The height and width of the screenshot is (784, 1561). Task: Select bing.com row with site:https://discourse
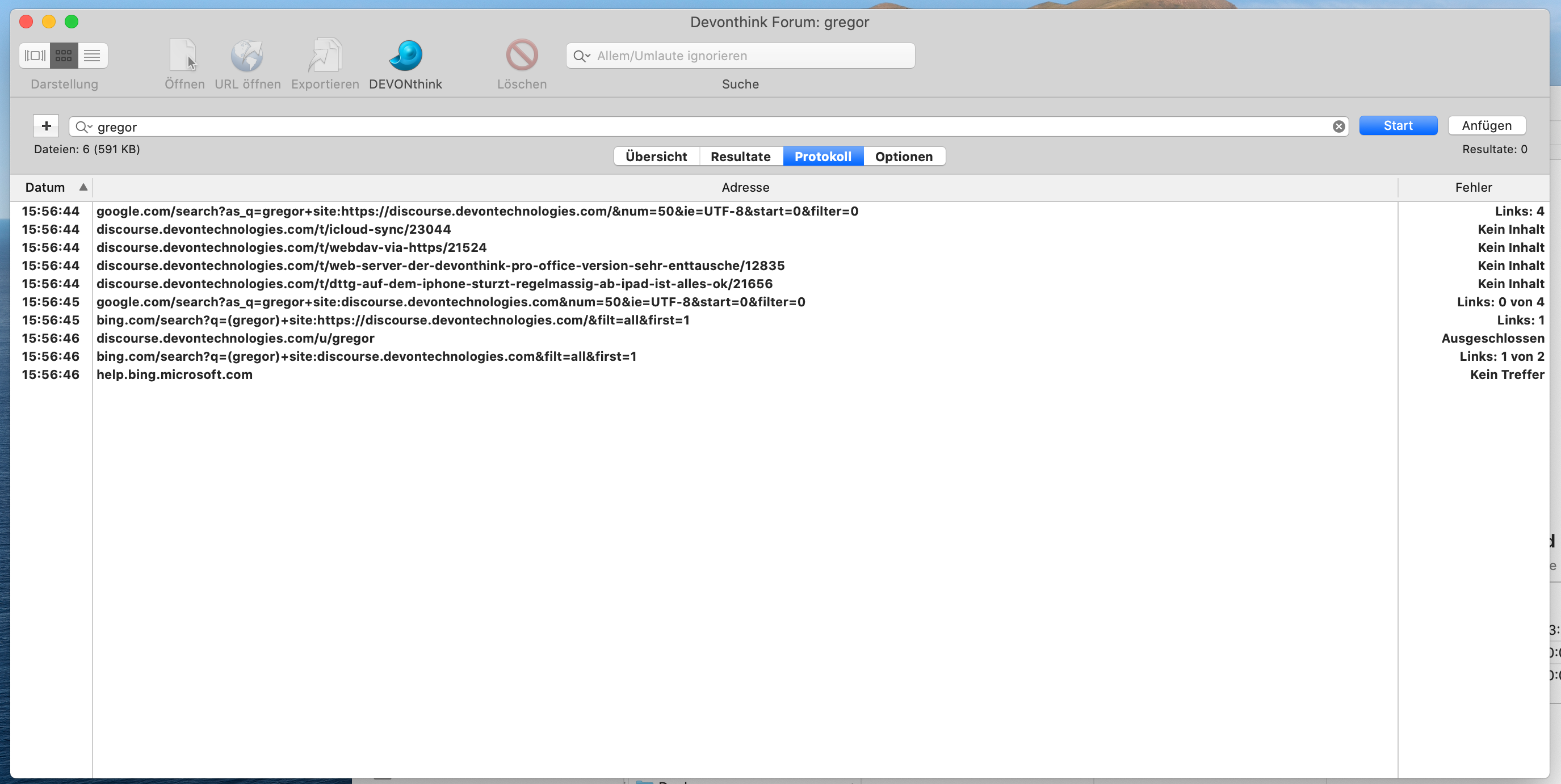click(x=780, y=321)
